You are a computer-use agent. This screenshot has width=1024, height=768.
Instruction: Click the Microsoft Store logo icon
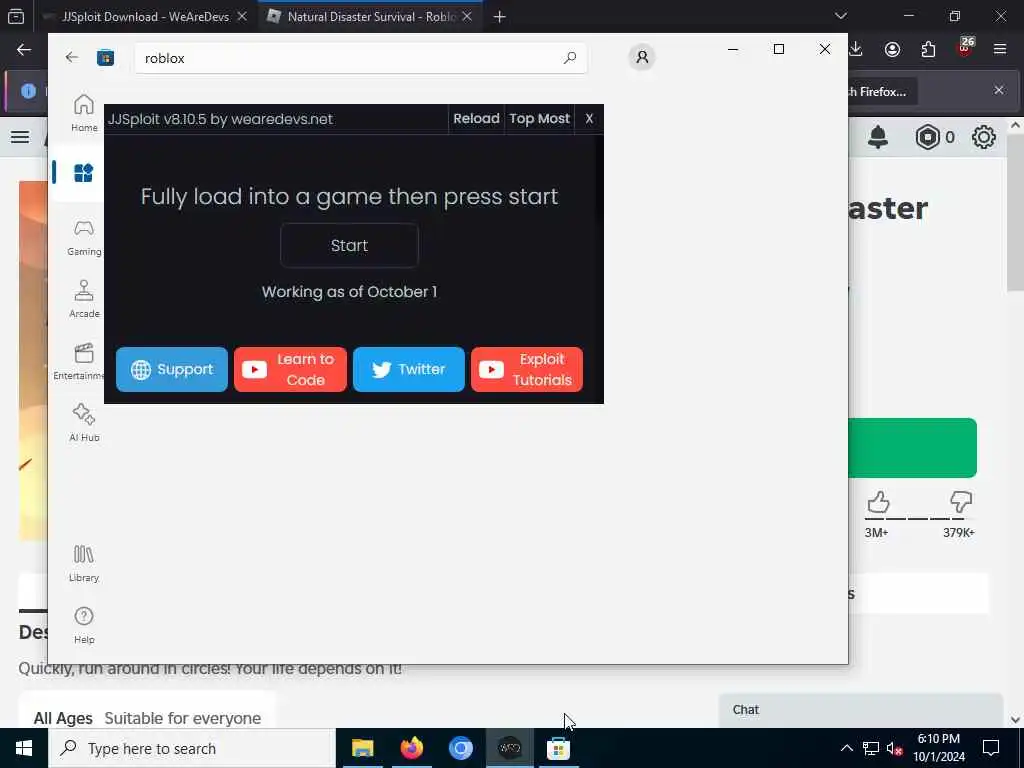(x=105, y=58)
